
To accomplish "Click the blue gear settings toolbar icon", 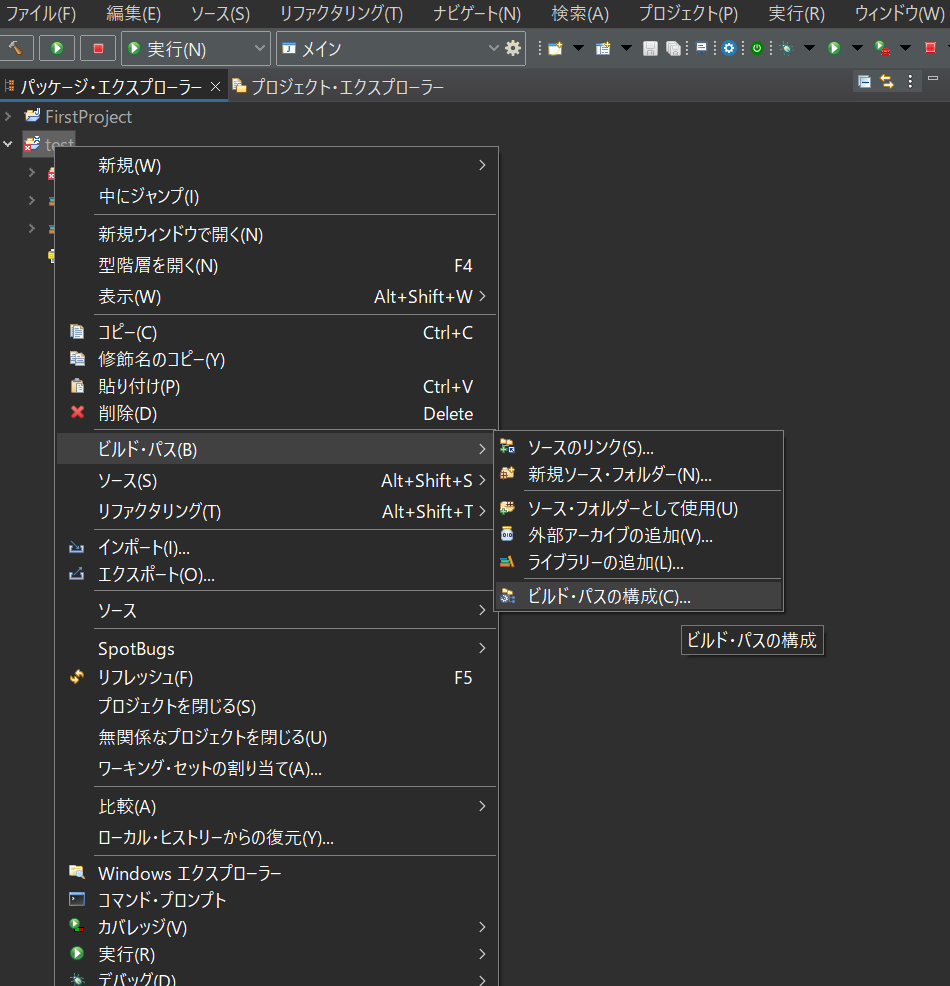I will pos(728,47).
